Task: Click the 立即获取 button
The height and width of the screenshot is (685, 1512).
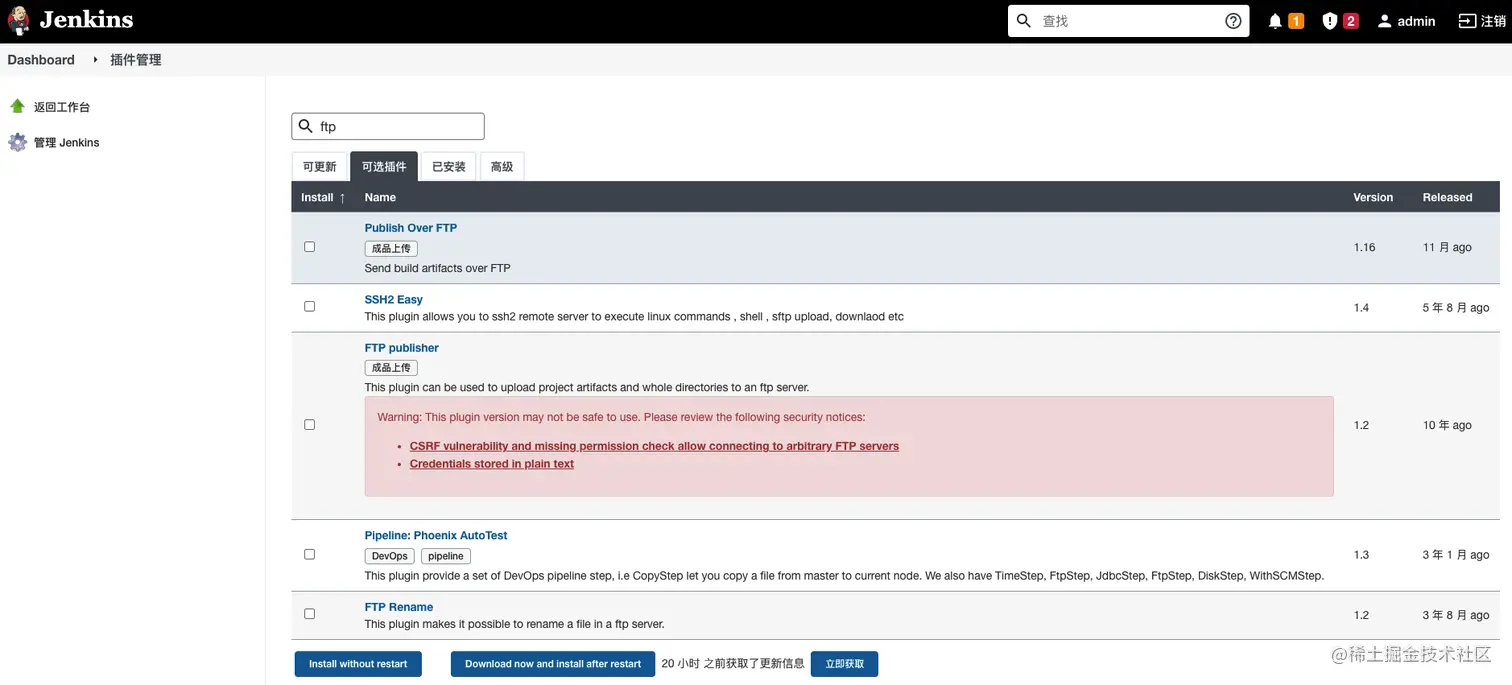Action: tap(845, 664)
